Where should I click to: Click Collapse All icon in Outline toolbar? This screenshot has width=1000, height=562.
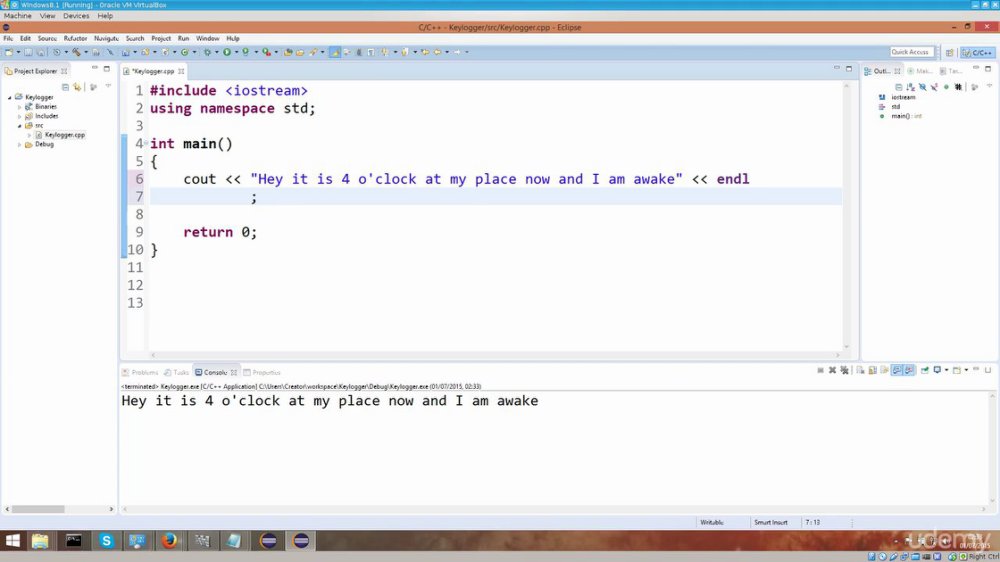point(899,87)
